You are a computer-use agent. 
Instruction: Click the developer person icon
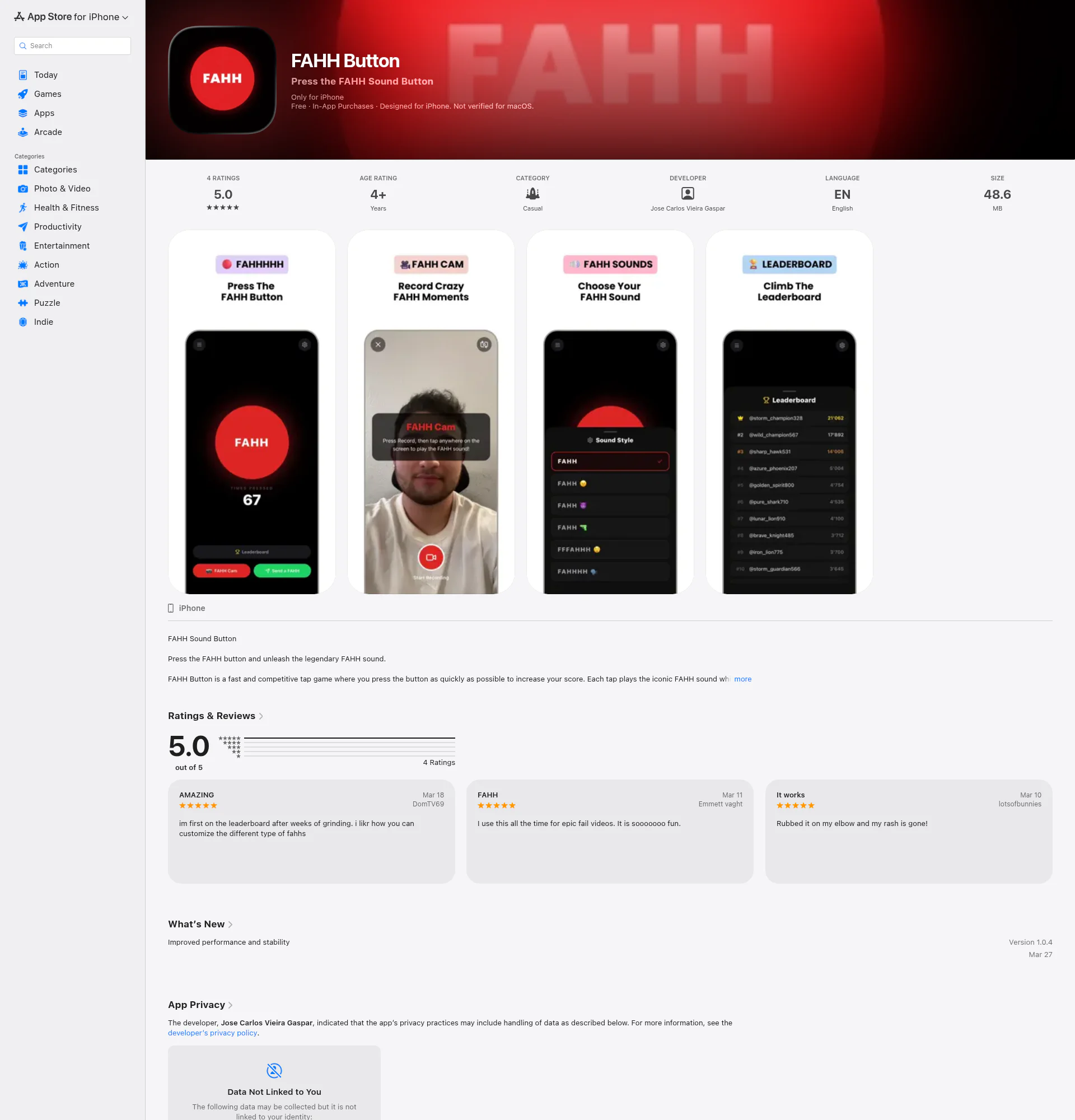point(688,194)
